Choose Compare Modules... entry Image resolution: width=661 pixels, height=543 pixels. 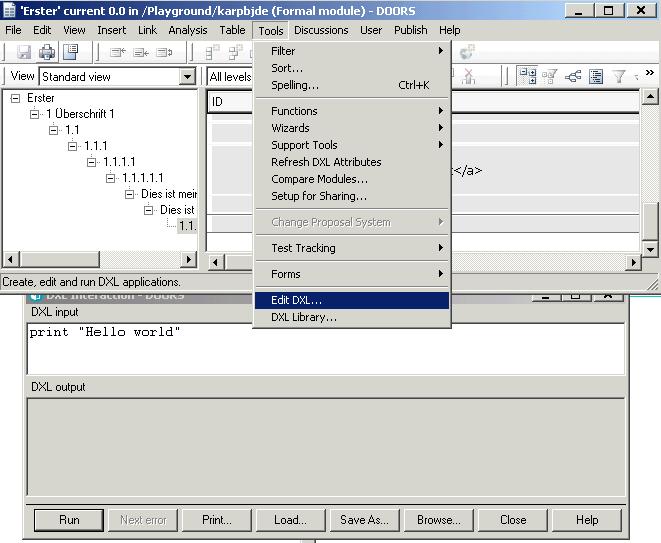pos(352,179)
